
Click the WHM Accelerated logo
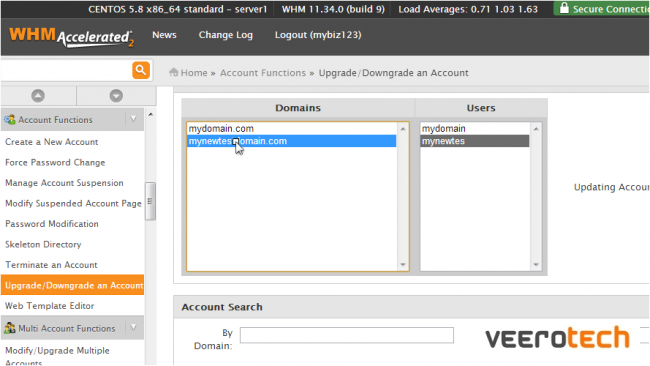[x=71, y=37]
